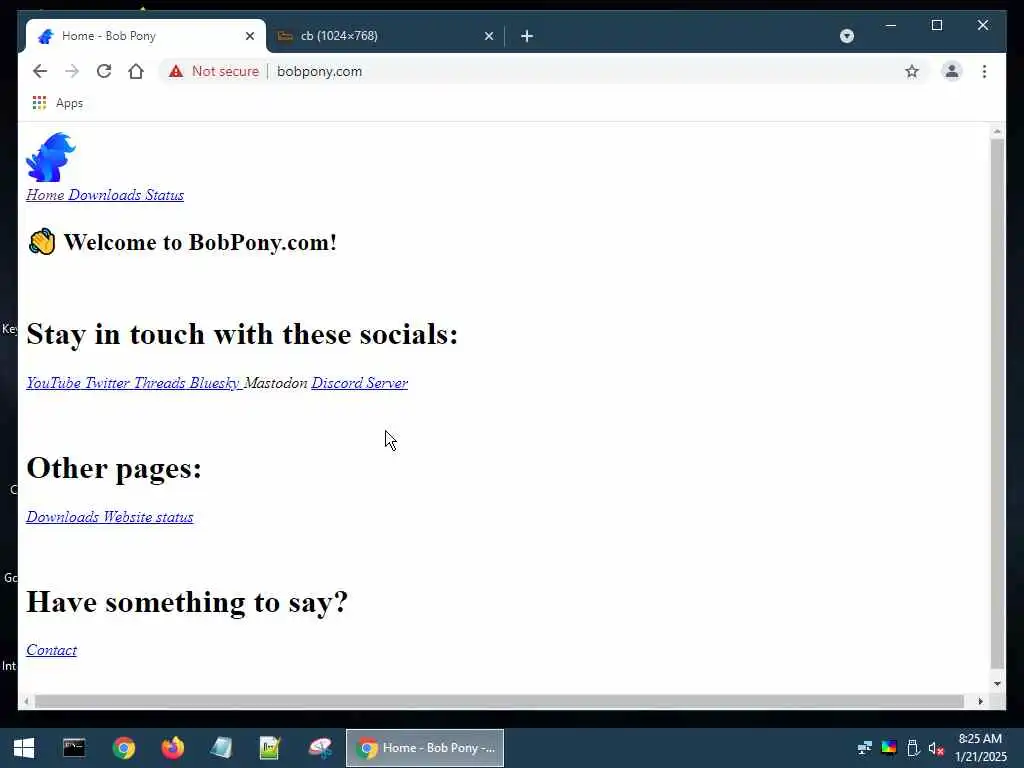Click the waving hand emoji
Viewport: 1024px width, 768px height.
[x=42, y=242]
